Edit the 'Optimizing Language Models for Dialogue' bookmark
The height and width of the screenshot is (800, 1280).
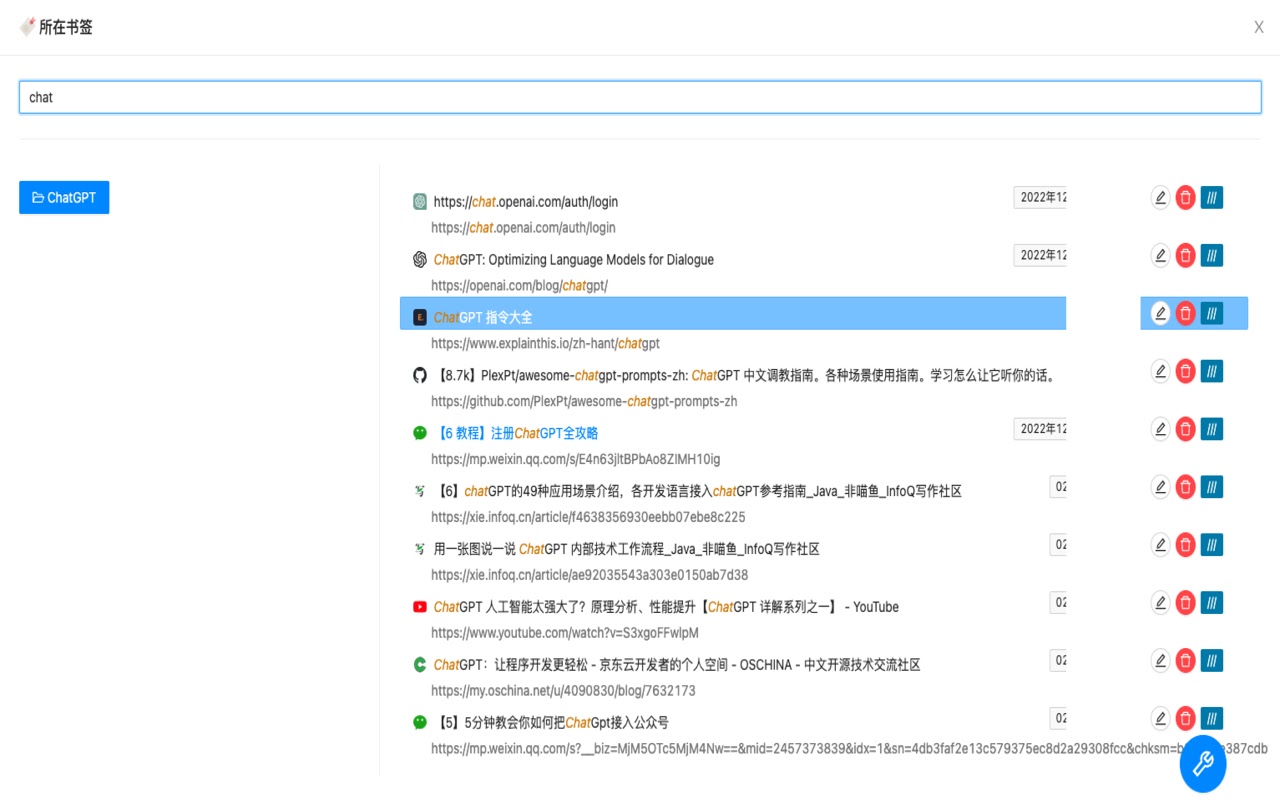click(1160, 256)
